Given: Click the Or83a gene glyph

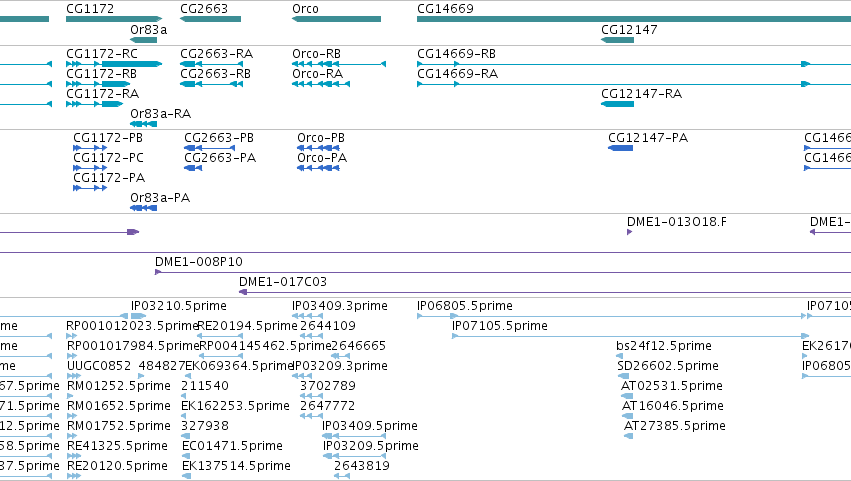Looking at the screenshot, I should (x=144, y=40).
